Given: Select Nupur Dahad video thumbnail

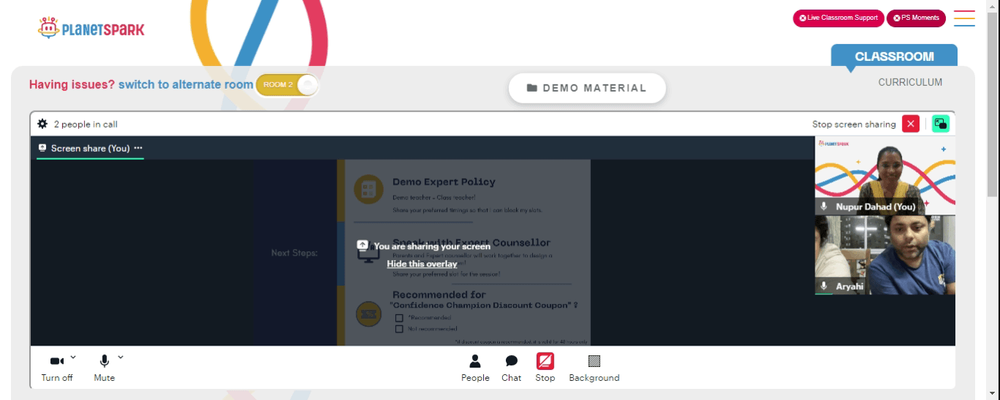Looking at the screenshot, I should coord(885,175).
